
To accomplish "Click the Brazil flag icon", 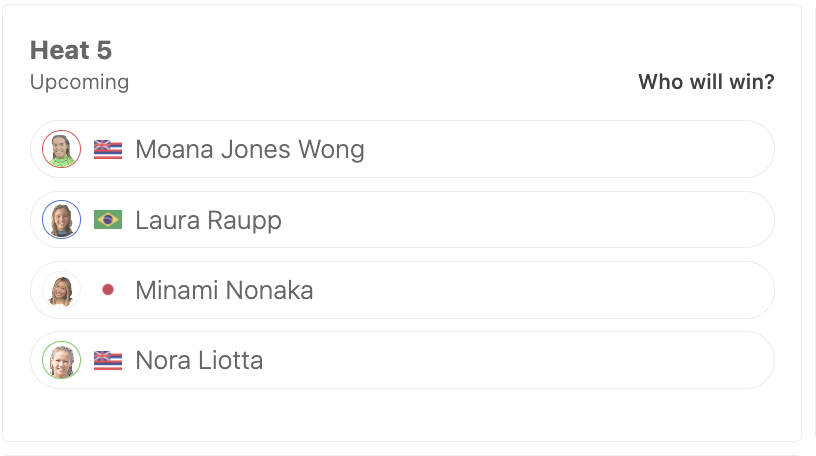I will 108,220.
